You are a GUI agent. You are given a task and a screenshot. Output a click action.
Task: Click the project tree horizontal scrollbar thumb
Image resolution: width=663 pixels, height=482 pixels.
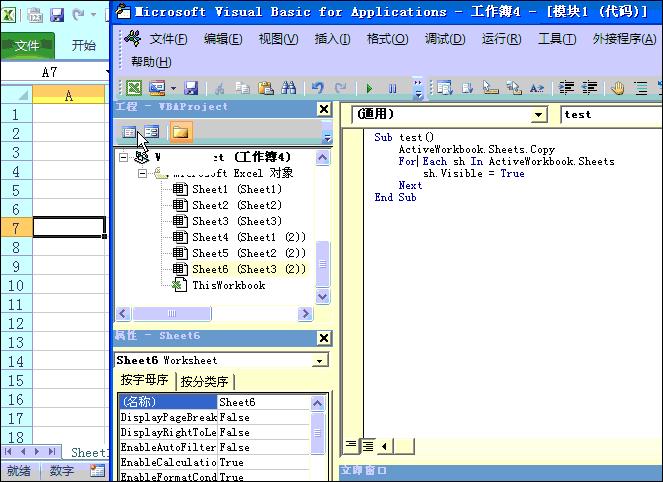click(172, 313)
